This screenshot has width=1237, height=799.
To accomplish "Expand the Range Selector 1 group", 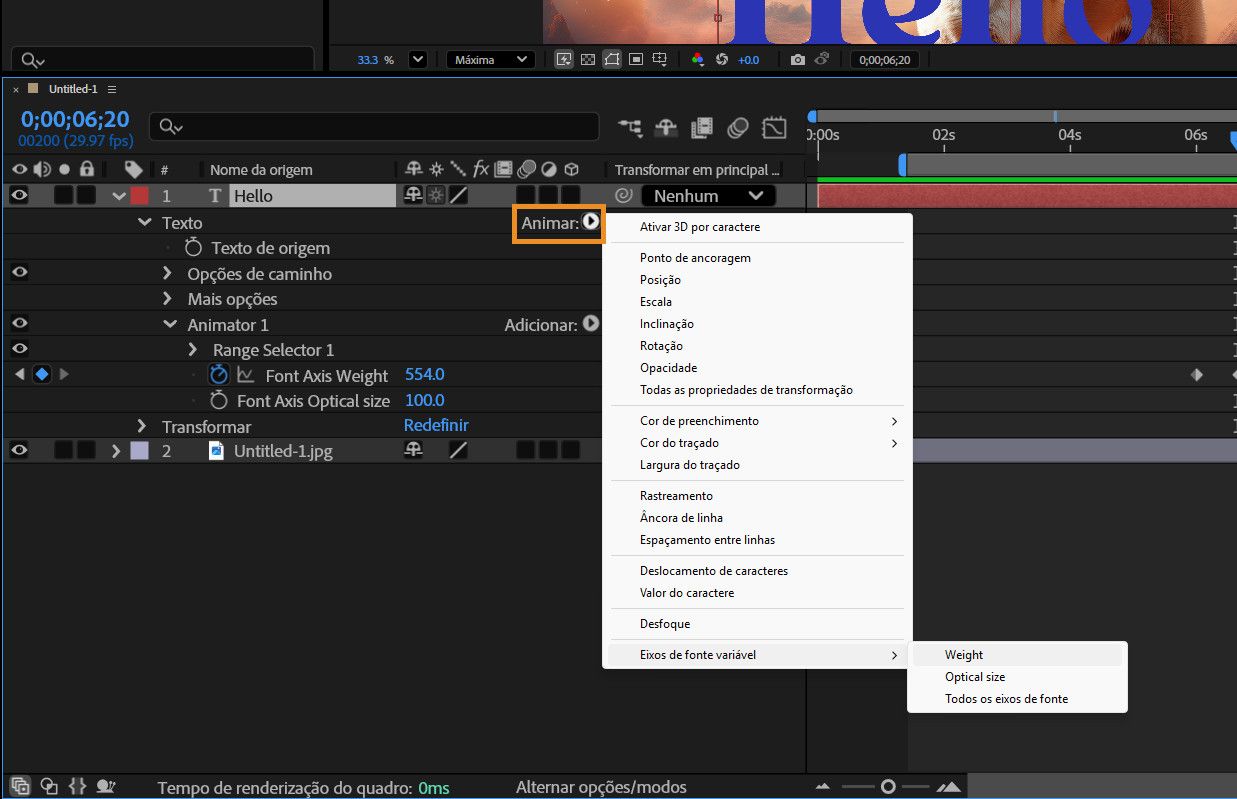I will pyautogui.click(x=193, y=350).
